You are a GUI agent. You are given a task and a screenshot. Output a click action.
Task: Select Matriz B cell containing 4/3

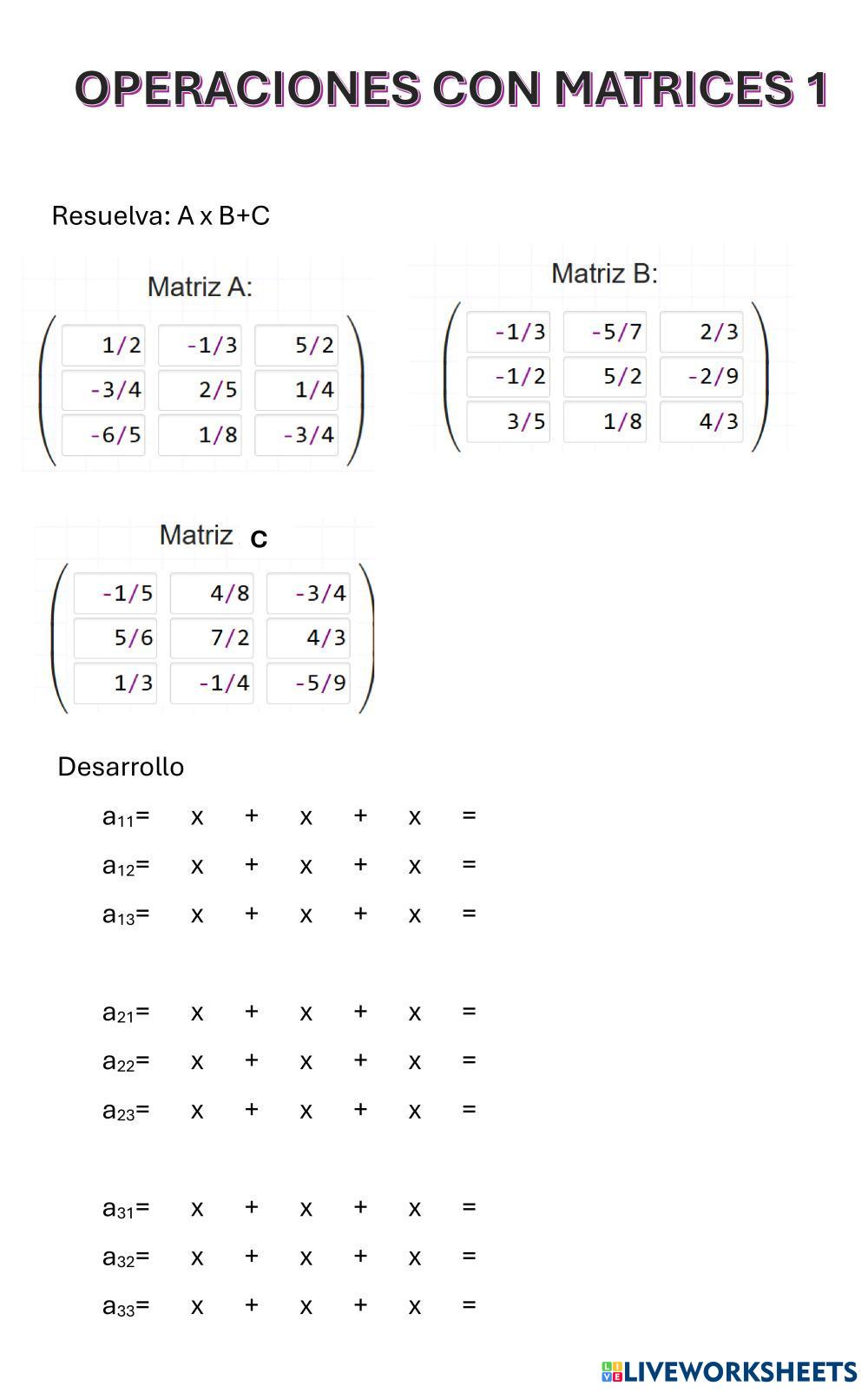tap(701, 422)
